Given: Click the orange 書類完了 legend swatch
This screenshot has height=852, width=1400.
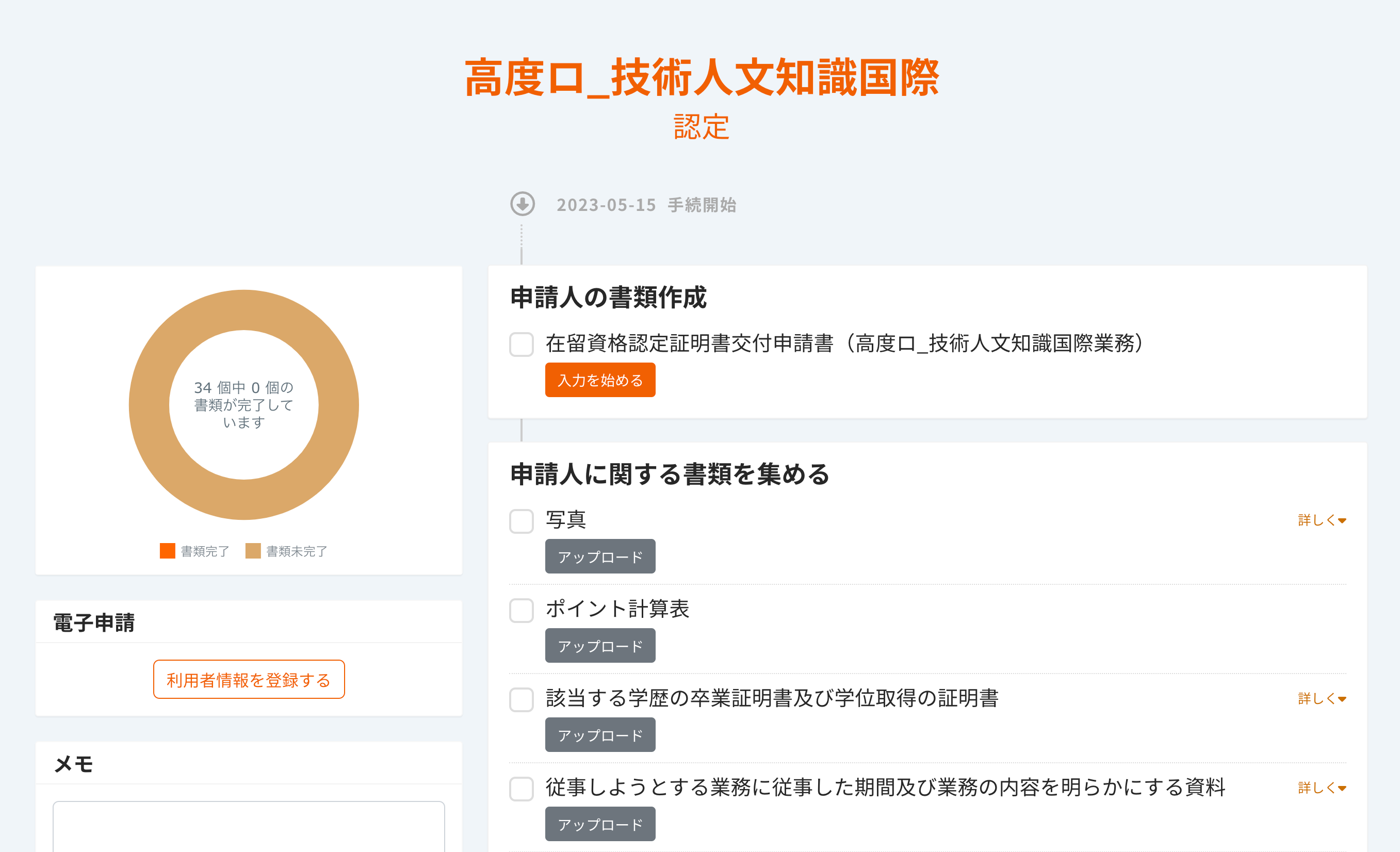Looking at the screenshot, I should click(x=167, y=551).
